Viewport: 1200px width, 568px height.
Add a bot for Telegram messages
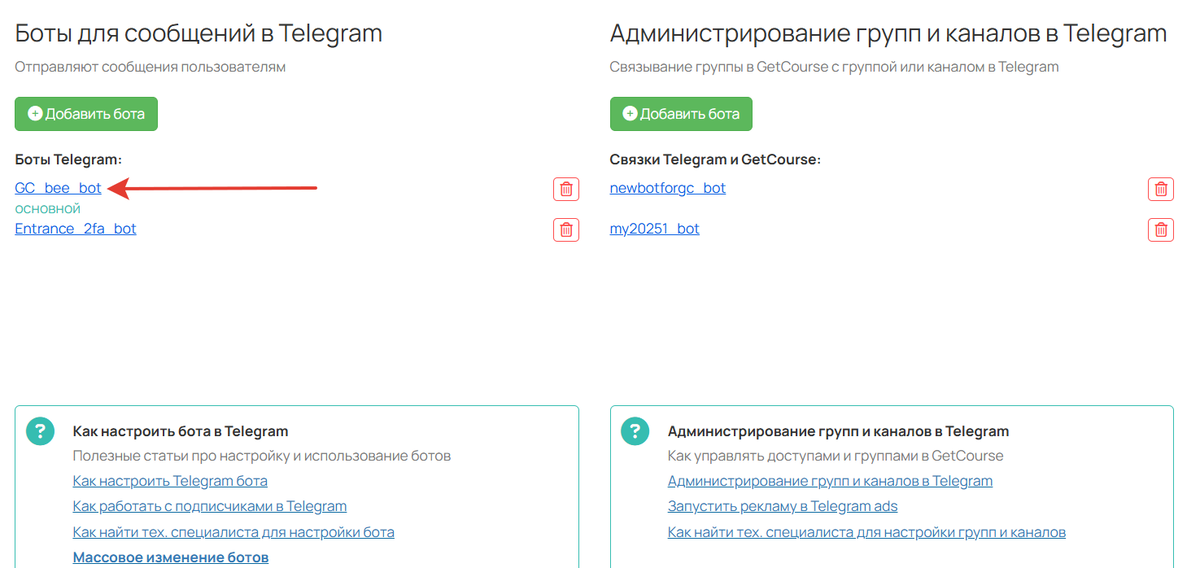click(86, 114)
